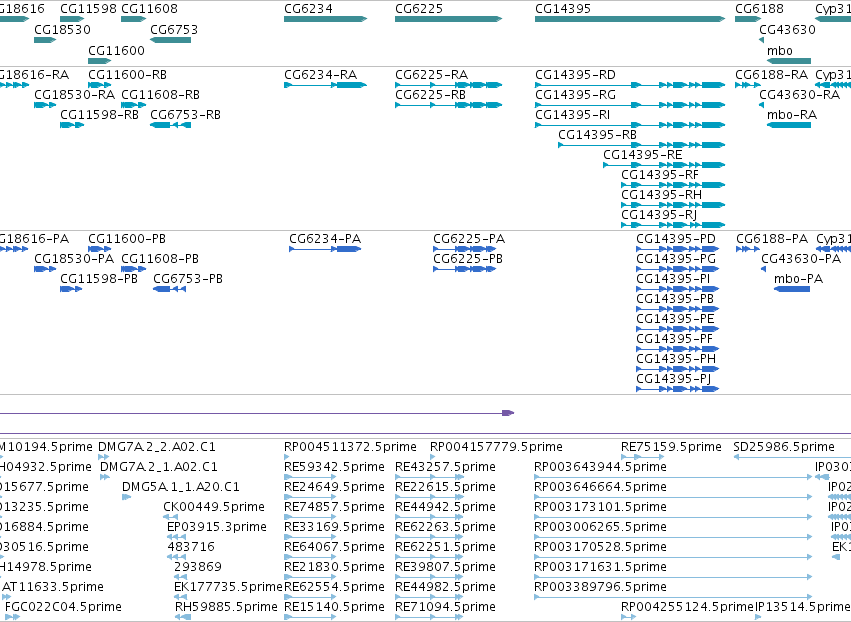Screen dimensions: 851x622
Task: Click the CG11598 gene label
Action: 88,9
